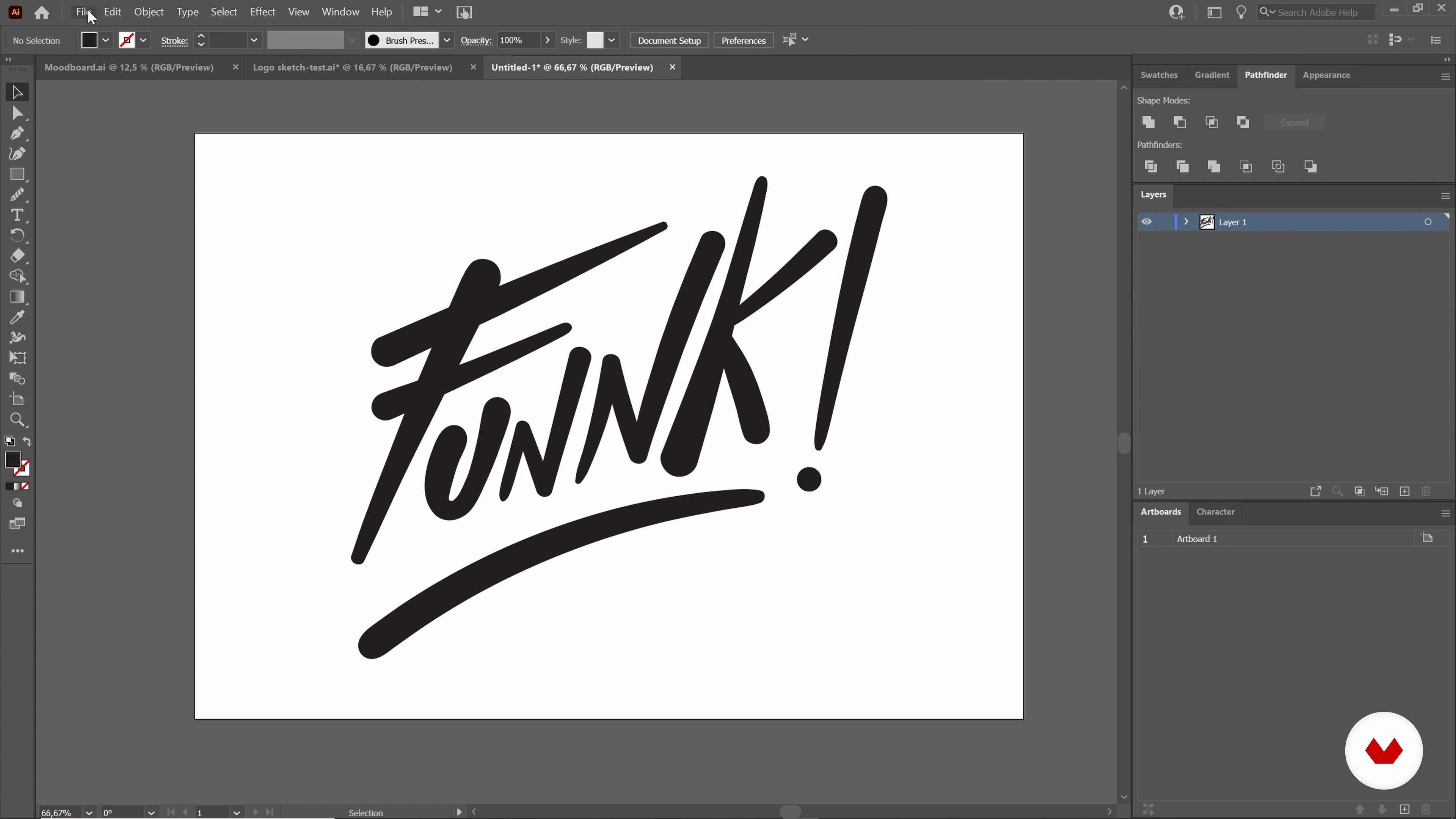This screenshot has height=819, width=1456.
Task: Swap fill and stroke colors
Action: pos(27,441)
